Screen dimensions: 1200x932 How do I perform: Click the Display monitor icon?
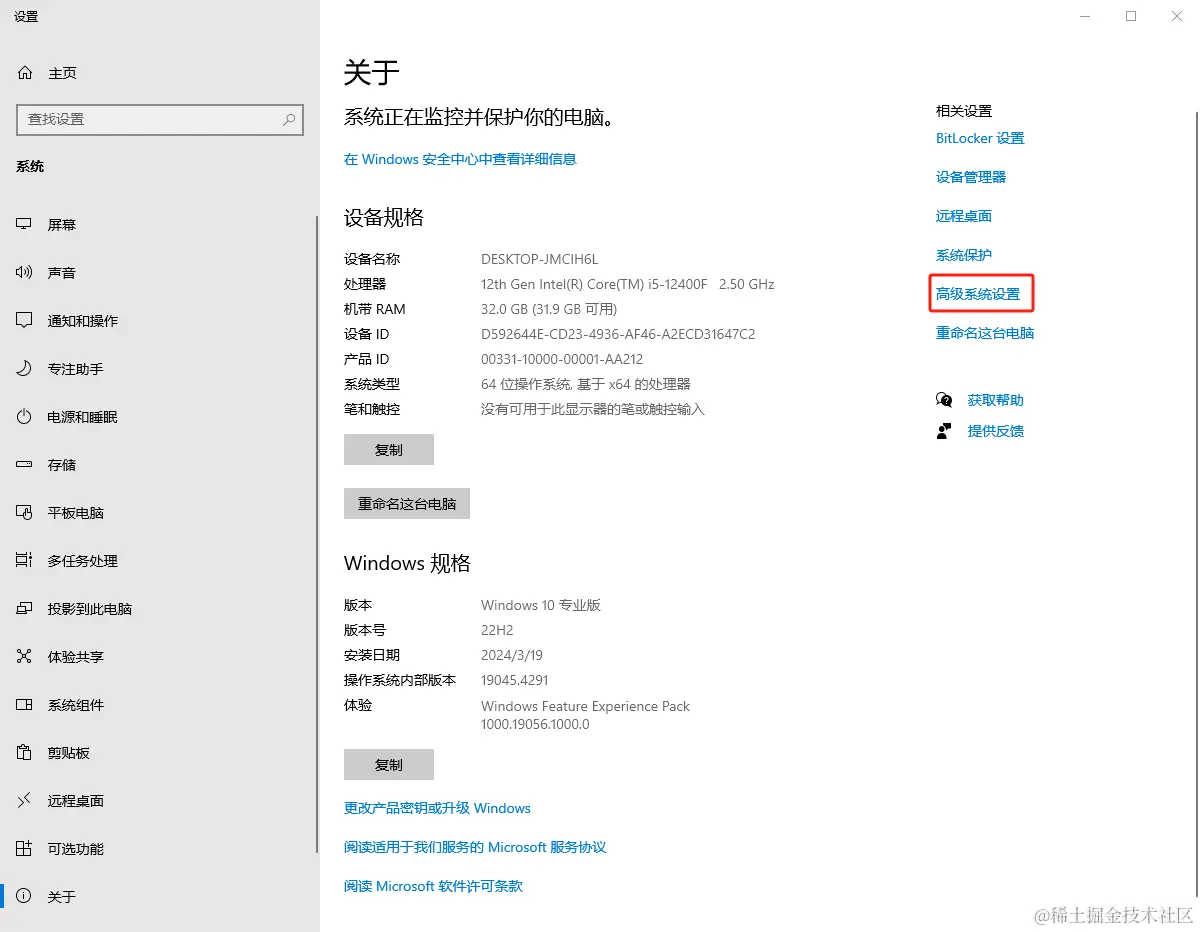pyautogui.click(x=25, y=225)
